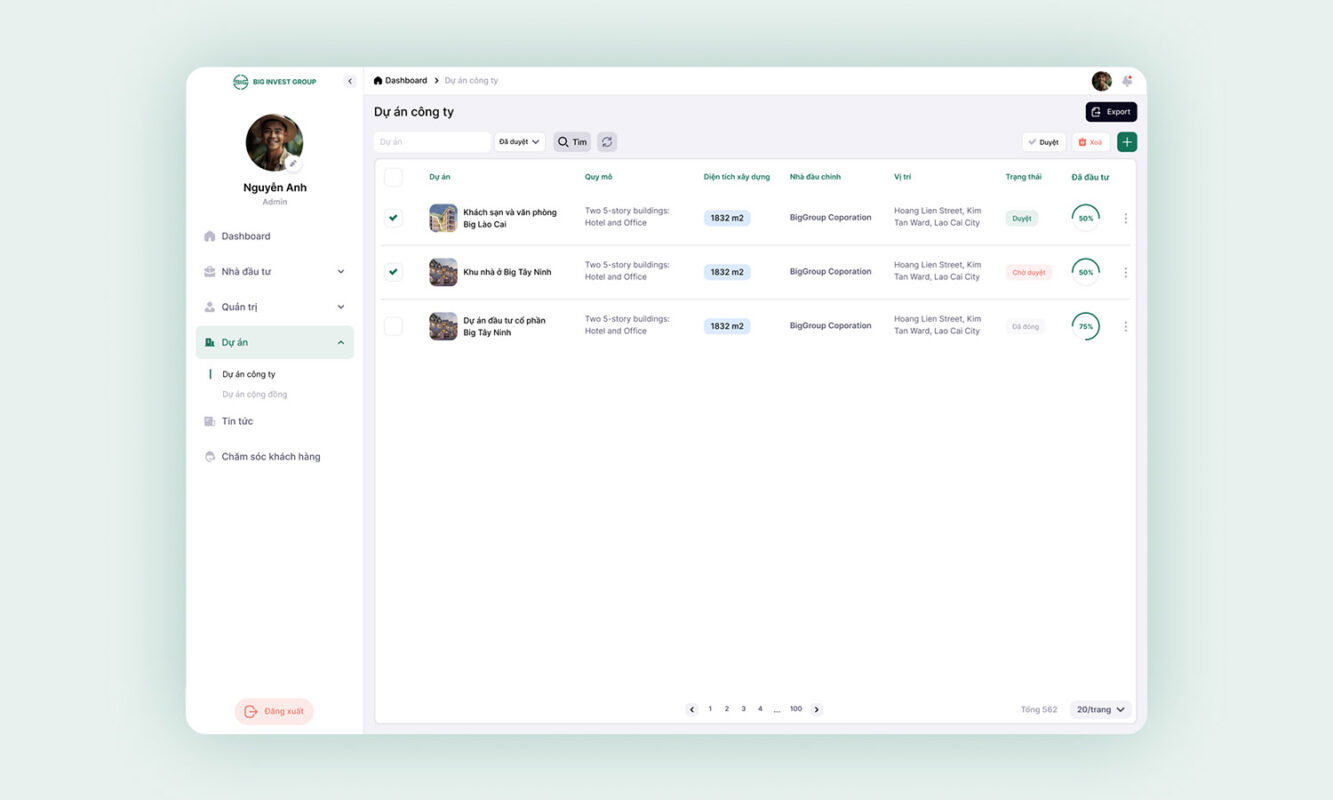Expand the Nhà đầu tư sidebar menu

[275, 272]
